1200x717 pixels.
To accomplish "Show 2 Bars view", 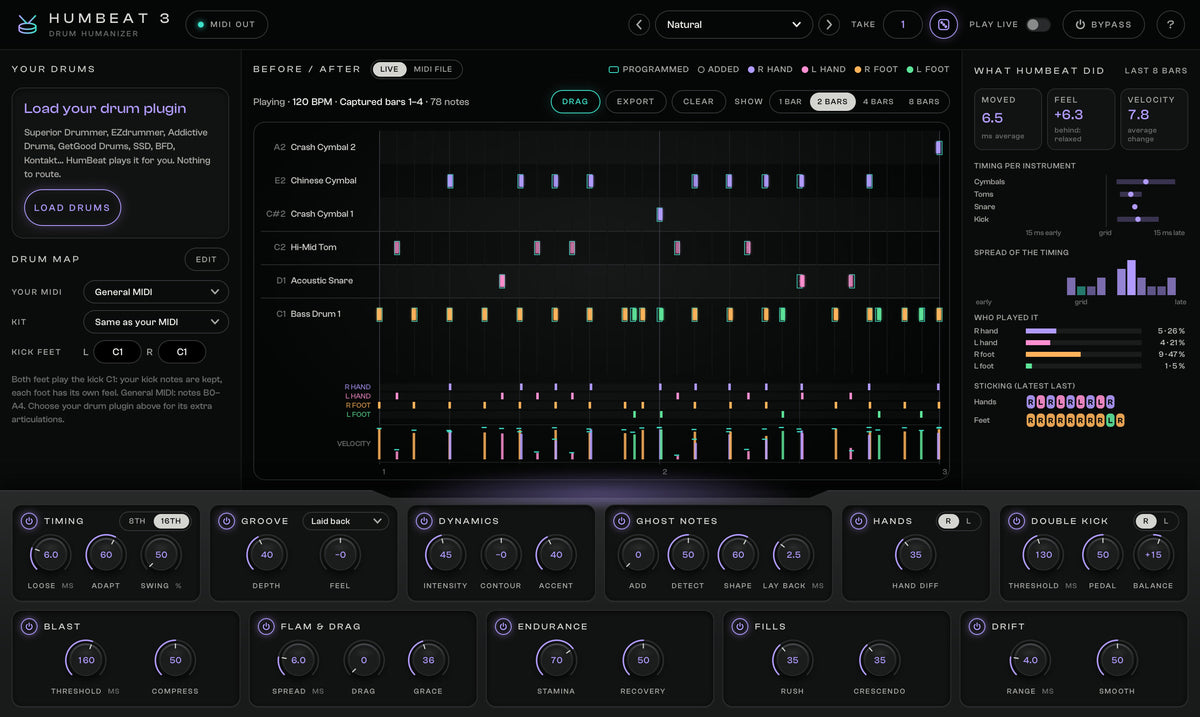I will click(x=832, y=101).
